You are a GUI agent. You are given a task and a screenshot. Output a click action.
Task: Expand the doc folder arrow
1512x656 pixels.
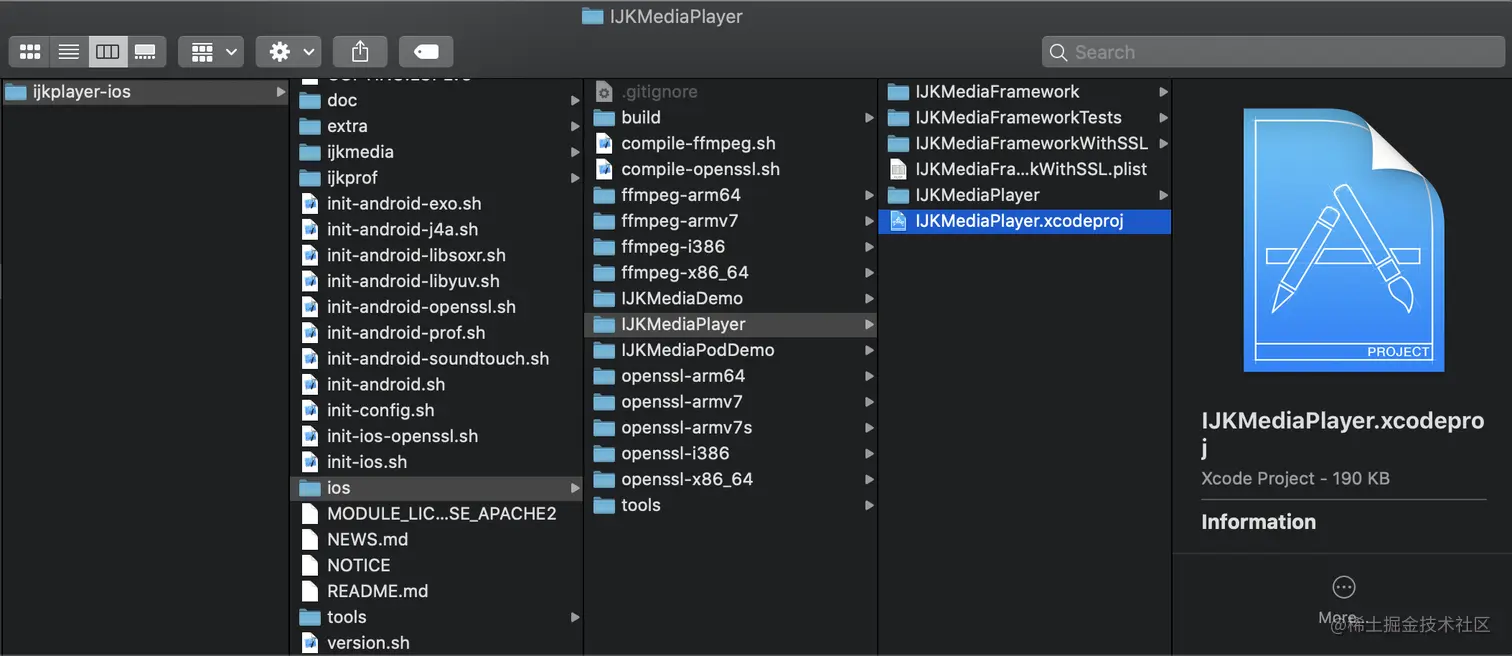[x=575, y=100]
